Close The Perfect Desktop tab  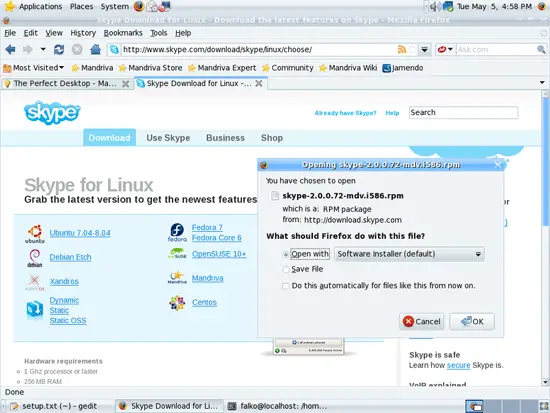coord(125,84)
